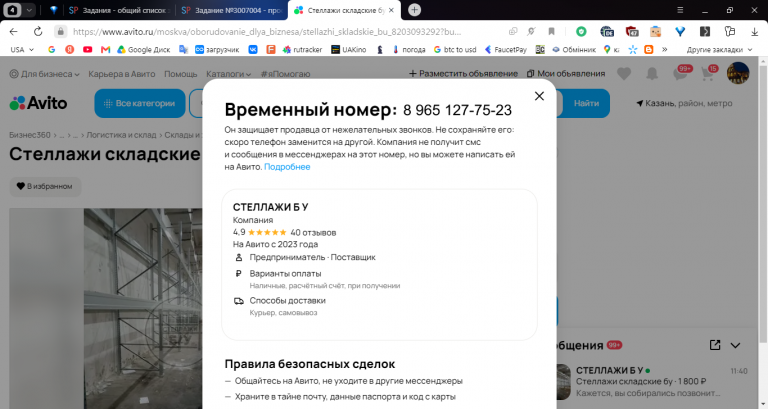Expand Для бизнеса menu
The height and width of the screenshot is (409, 768).
(45, 74)
